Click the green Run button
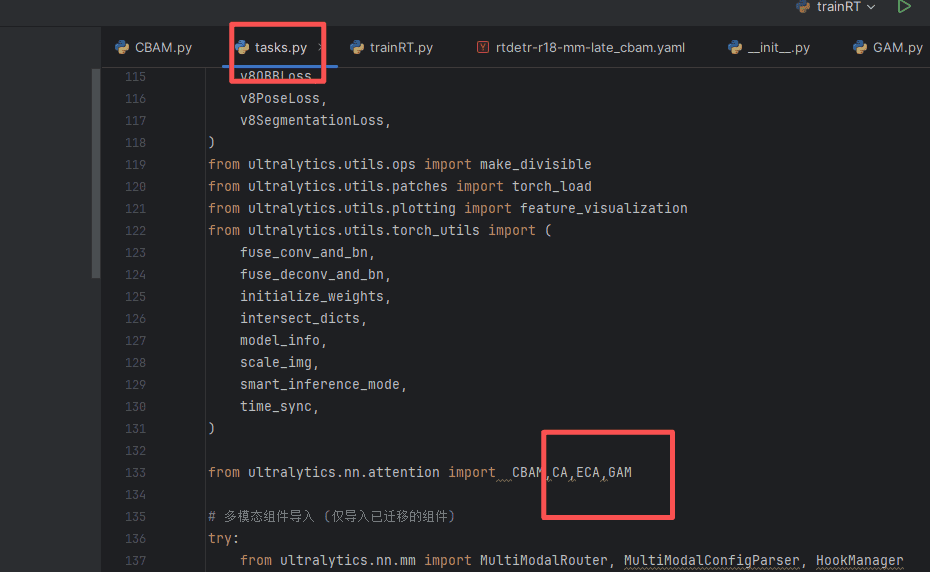 (x=904, y=7)
